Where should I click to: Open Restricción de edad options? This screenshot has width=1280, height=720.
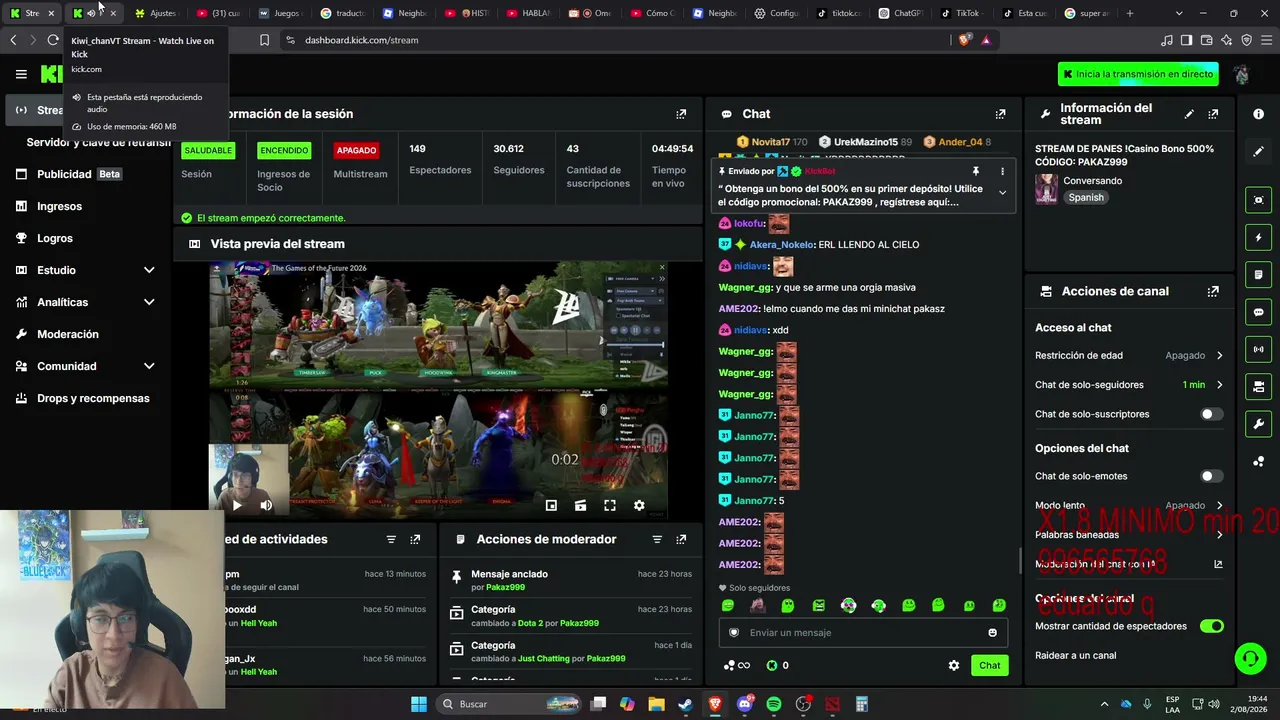(x=1129, y=355)
